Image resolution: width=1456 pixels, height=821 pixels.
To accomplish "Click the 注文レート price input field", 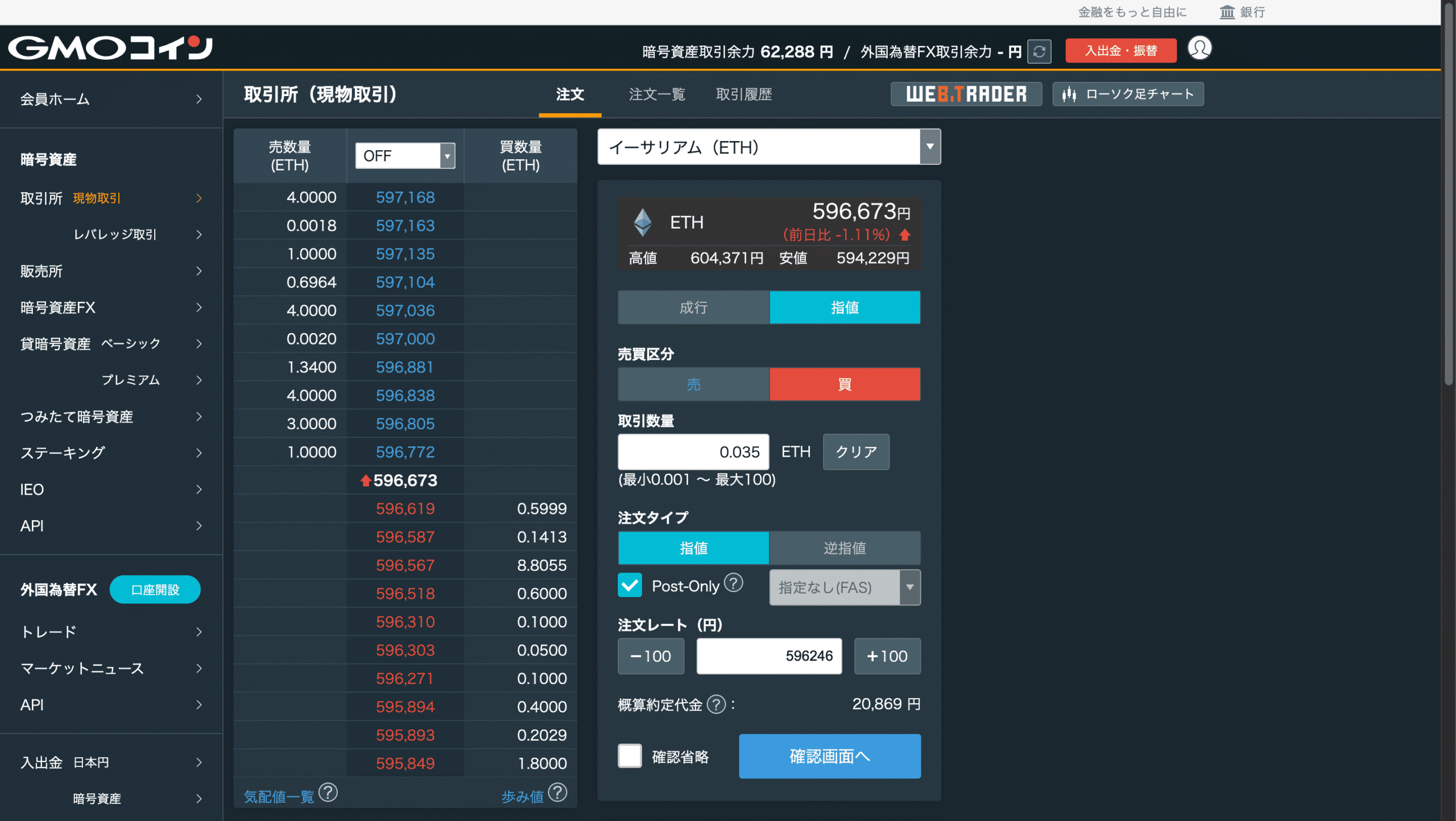I will point(768,656).
